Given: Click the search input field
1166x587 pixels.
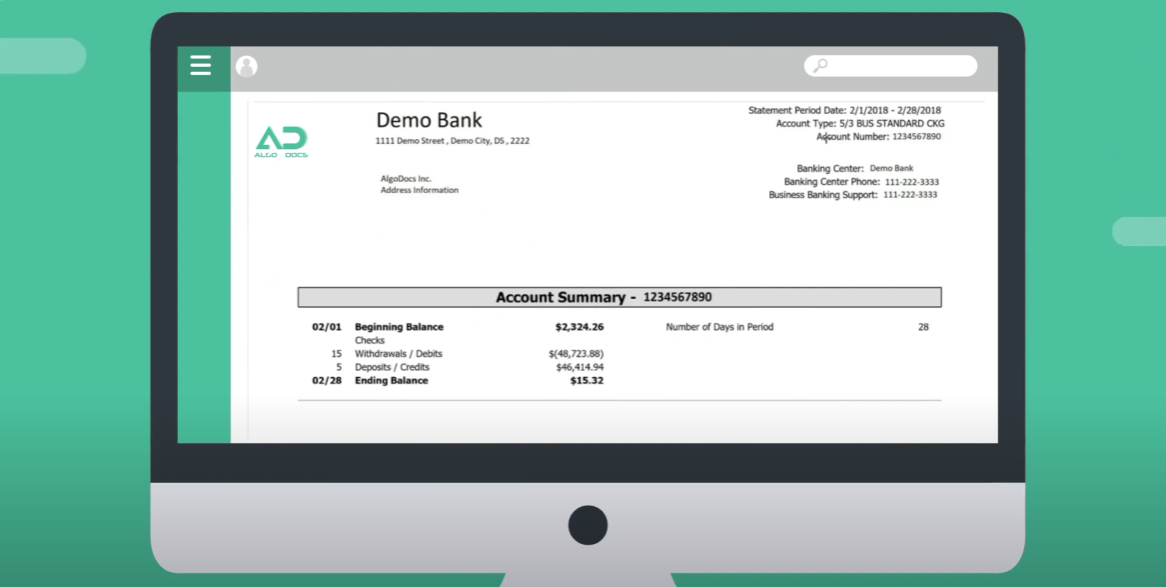Looking at the screenshot, I should click(x=890, y=65).
